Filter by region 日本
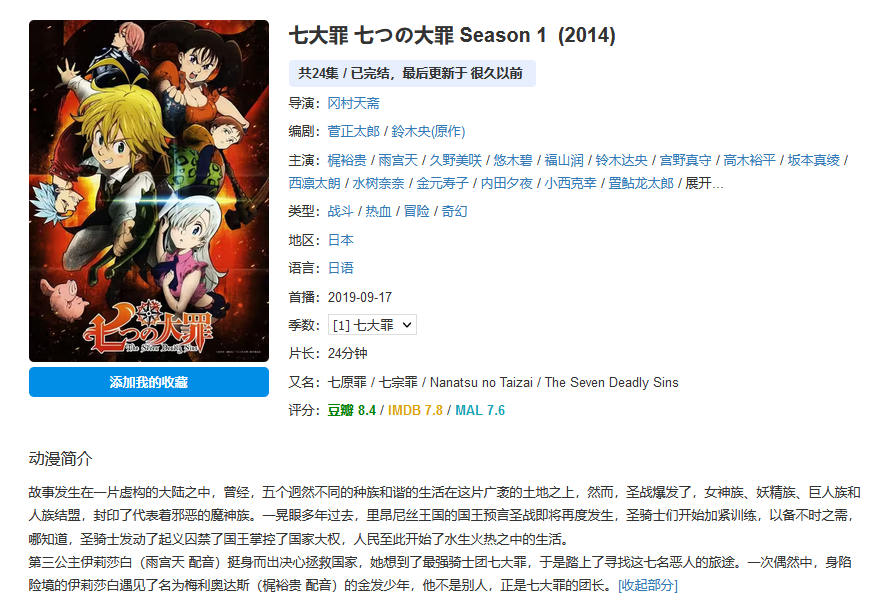This screenshot has height=612, width=880. click(341, 240)
